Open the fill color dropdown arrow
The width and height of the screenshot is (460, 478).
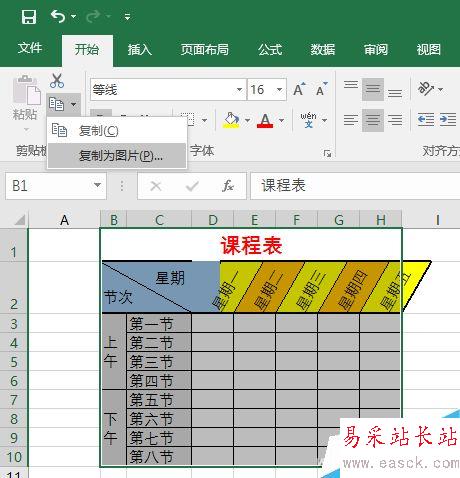click(x=247, y=120)
